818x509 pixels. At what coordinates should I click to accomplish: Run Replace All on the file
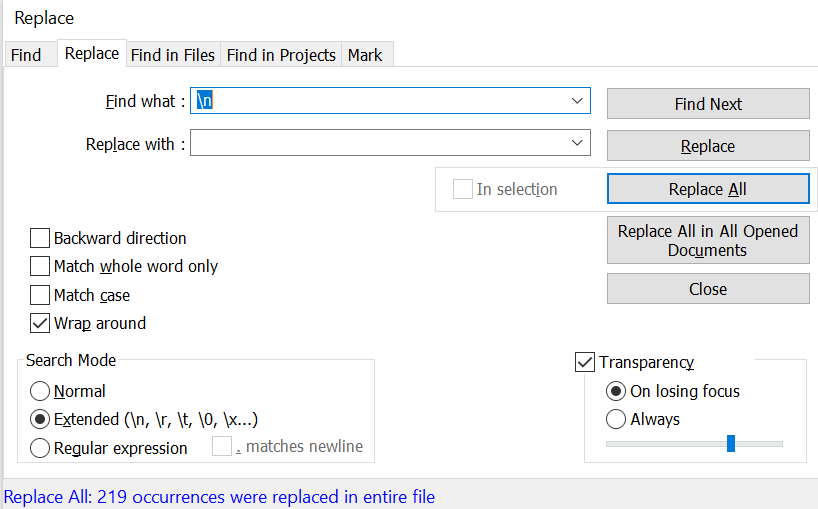click(708, 189)
